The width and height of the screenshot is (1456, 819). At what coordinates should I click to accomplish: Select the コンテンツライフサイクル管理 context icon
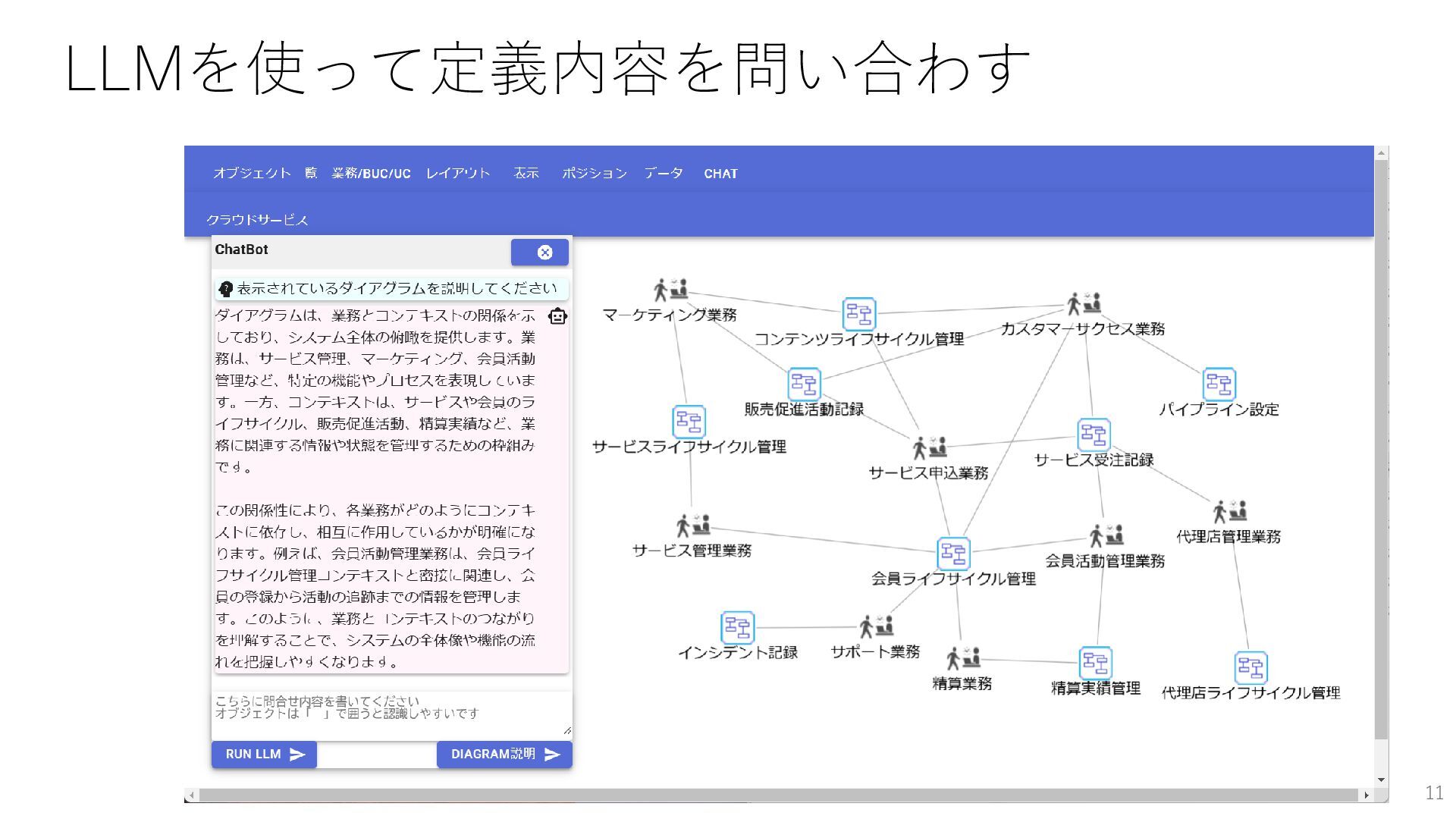[x=859, y=314]
